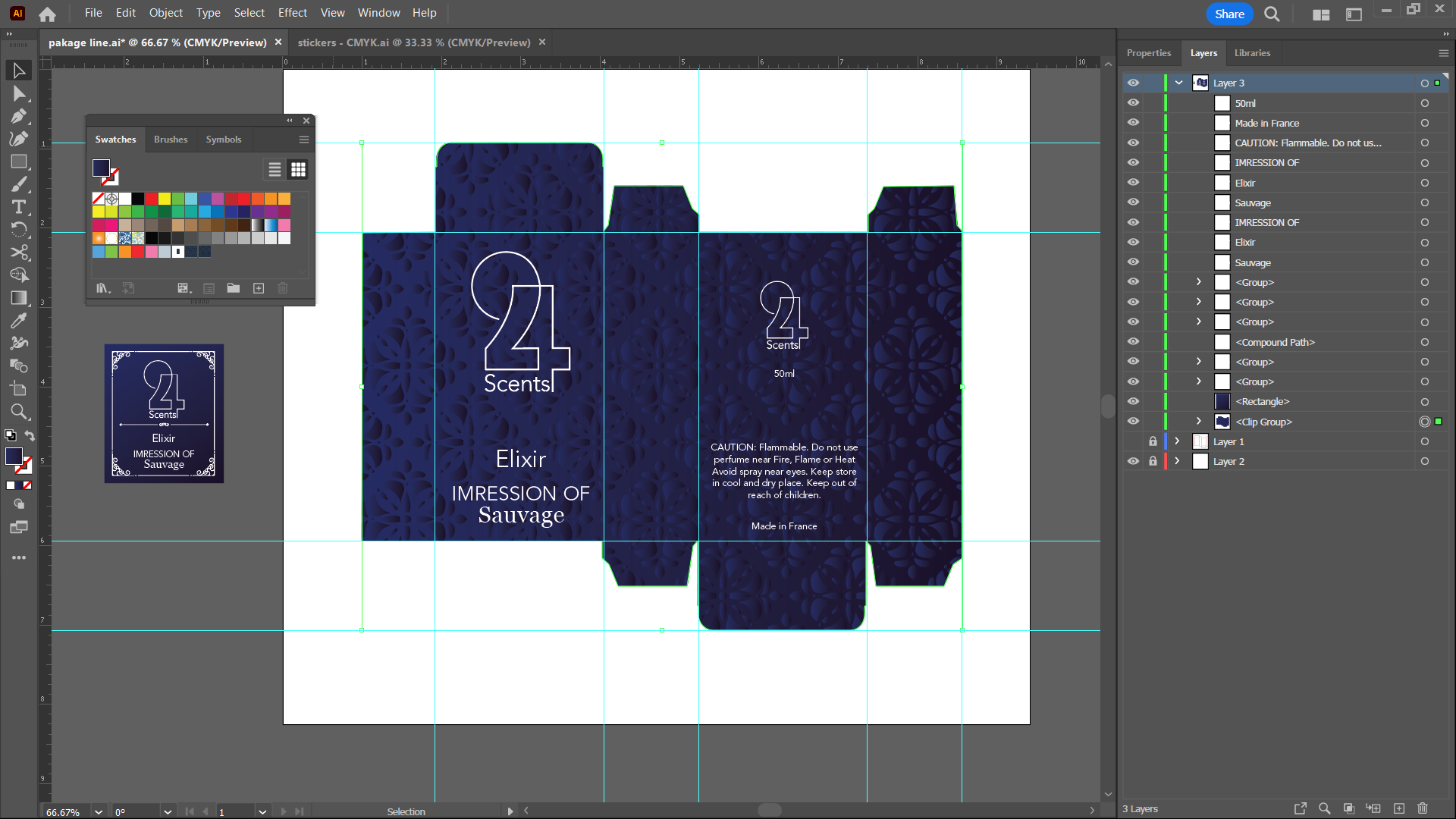Select the Gradient tool
This screenshot has width=1456, height=819.
pos(19,298)
